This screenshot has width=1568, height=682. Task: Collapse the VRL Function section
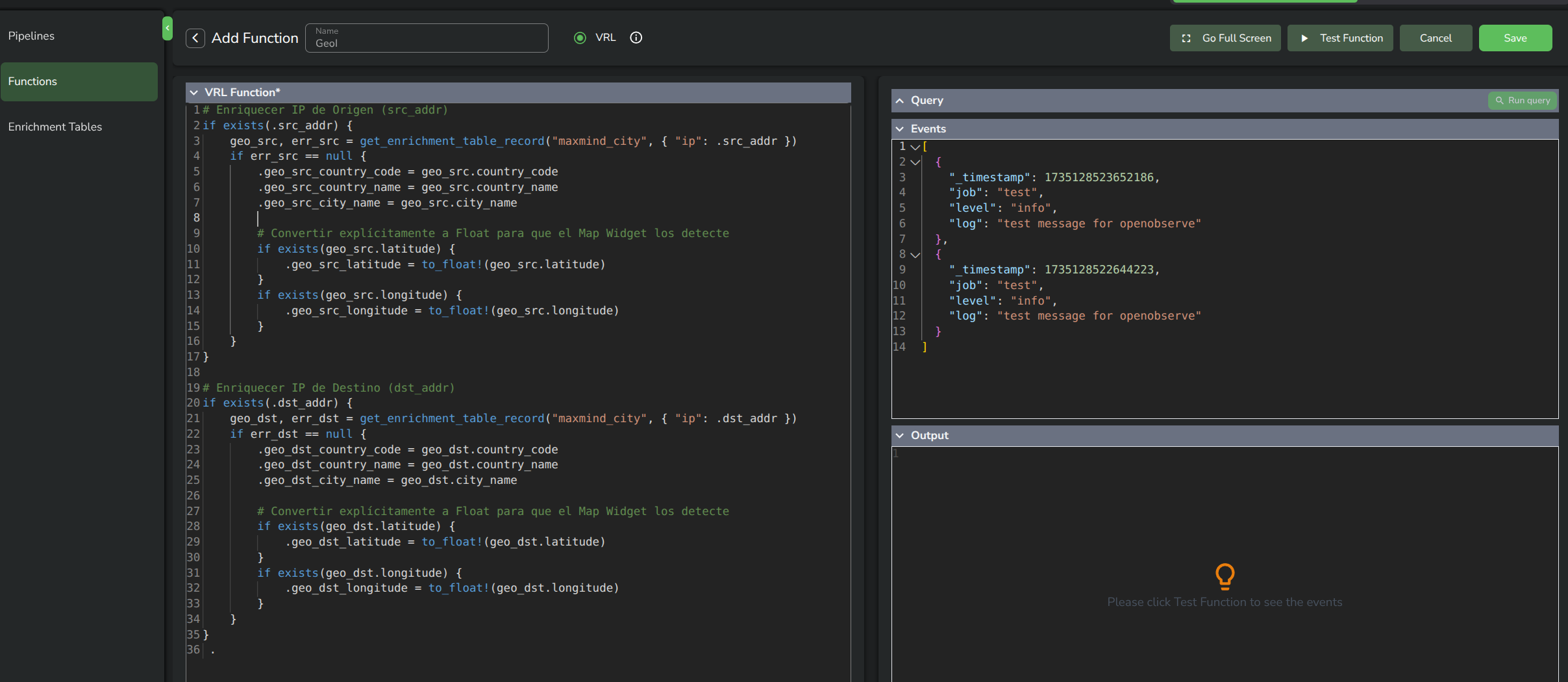(193, 92)
